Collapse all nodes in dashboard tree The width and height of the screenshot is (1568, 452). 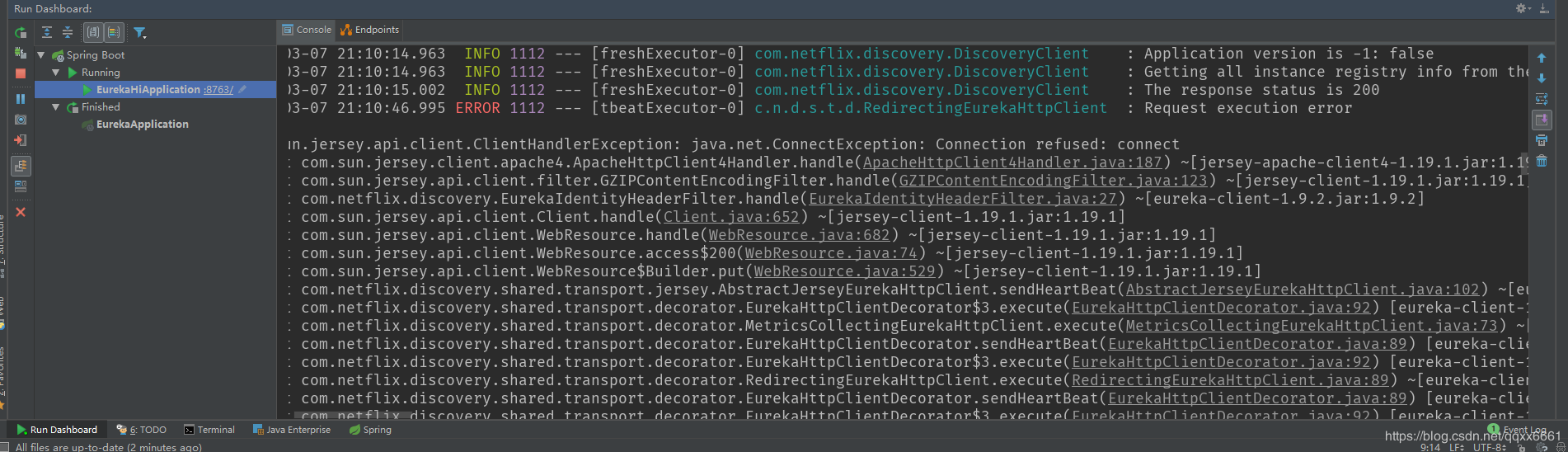click(x=68, y=32)
